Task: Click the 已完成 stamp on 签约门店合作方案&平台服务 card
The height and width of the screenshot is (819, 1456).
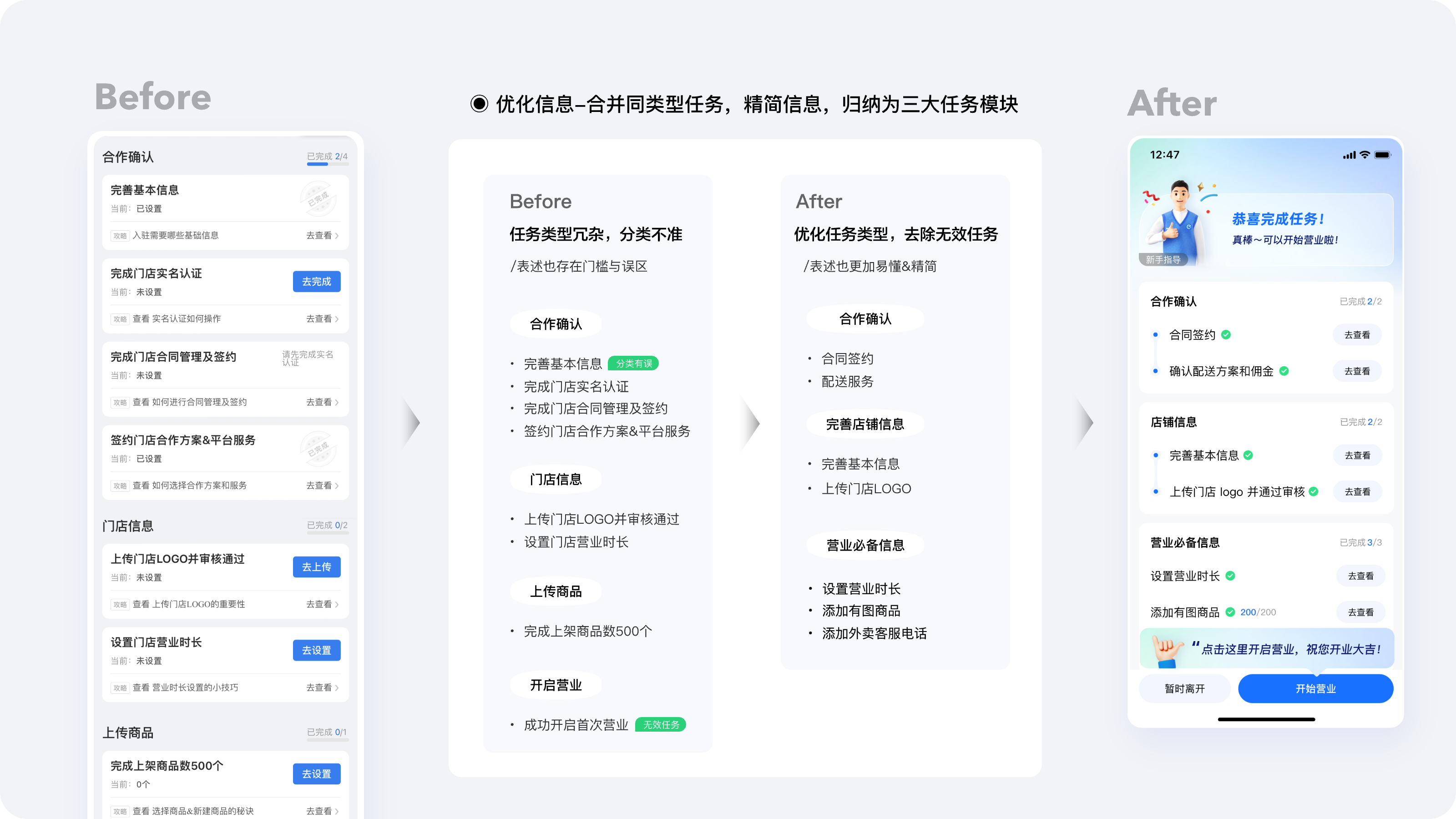Action: 318,449
